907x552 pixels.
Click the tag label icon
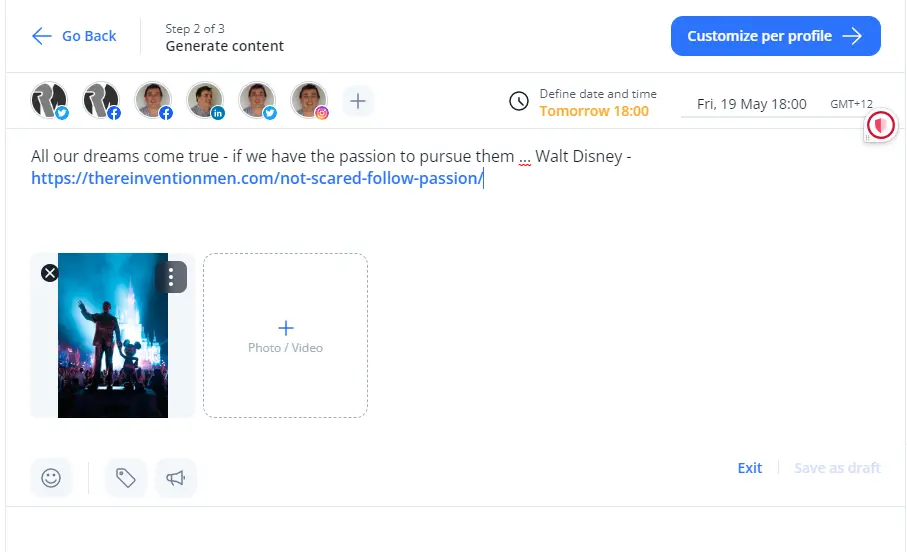[125, 478]
